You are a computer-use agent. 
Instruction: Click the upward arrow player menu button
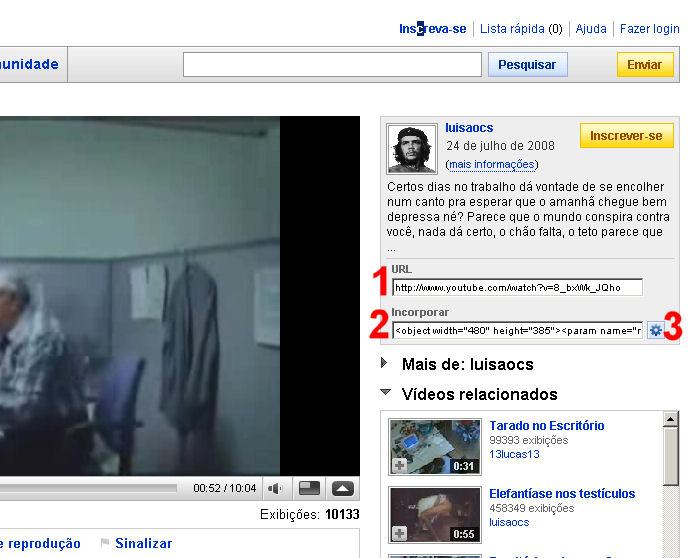point(343,488)
